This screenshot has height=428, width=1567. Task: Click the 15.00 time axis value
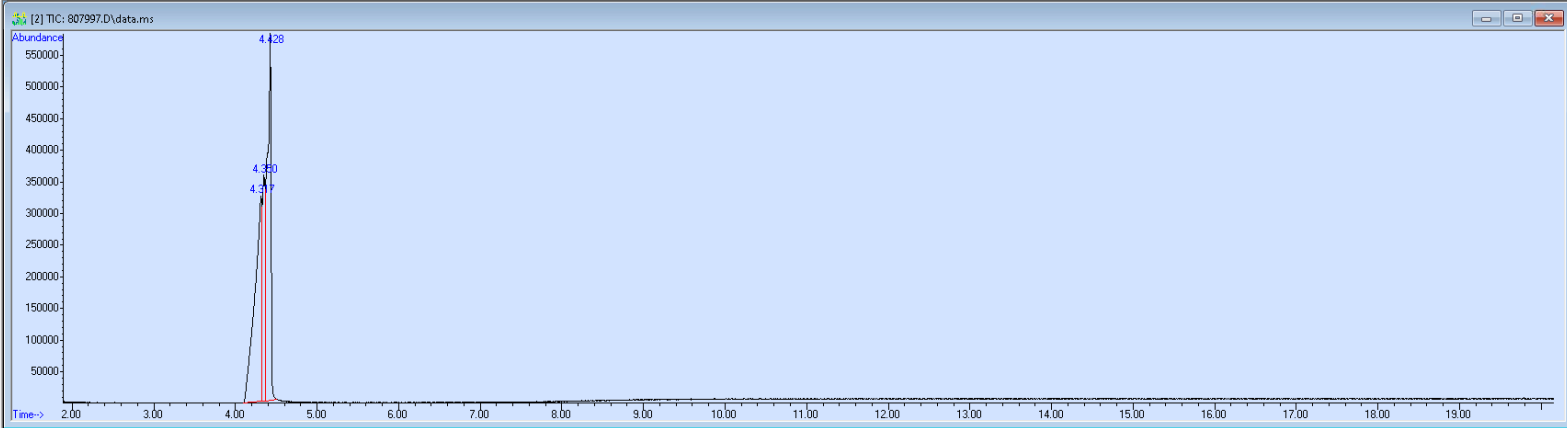[x=1132, y=413]
